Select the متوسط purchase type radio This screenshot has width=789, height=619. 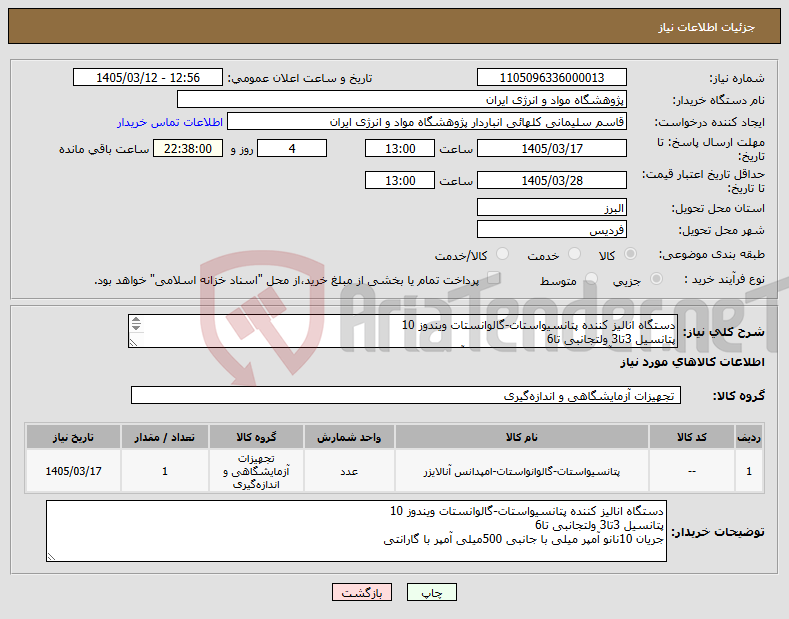(x=591, y=279)
